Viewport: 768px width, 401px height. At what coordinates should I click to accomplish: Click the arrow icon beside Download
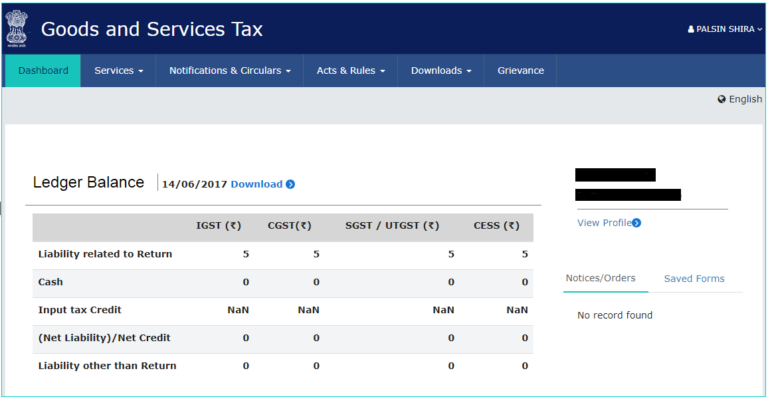click(x=290, y=184)
